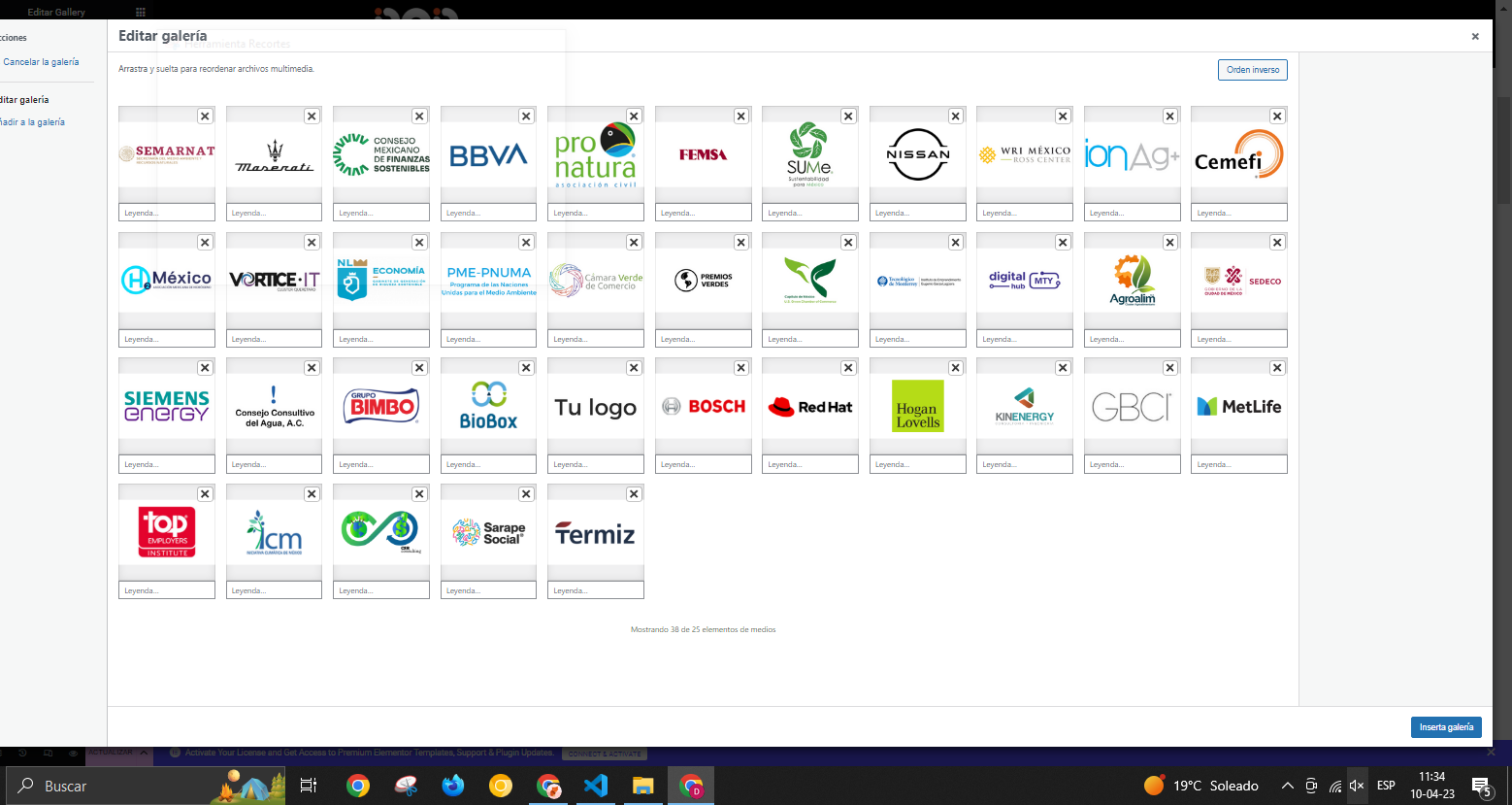Remove the BBVA image with its X

point(526,117)
